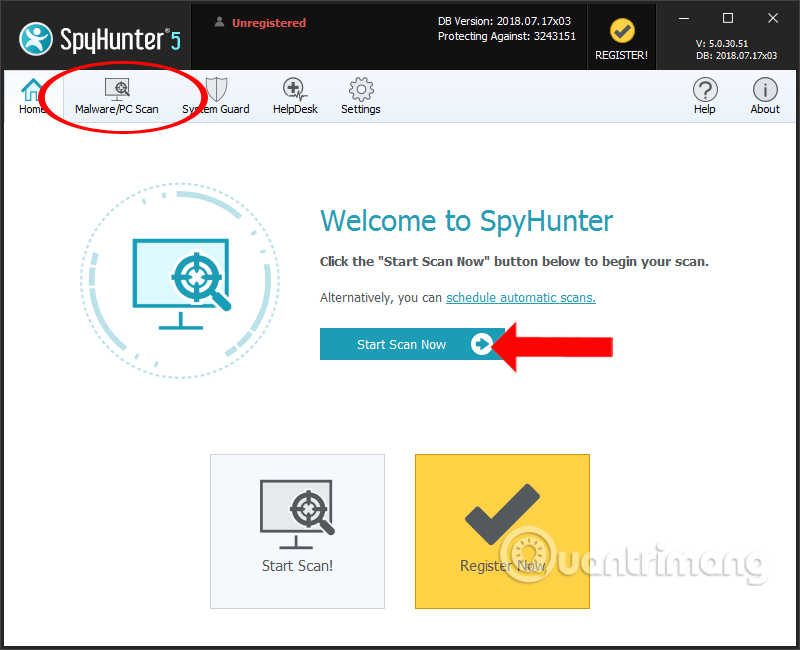This screenshot has width=800, height=650.
Task: Click the Welcome to SpyHunter heading
Action: coord(467,221)
